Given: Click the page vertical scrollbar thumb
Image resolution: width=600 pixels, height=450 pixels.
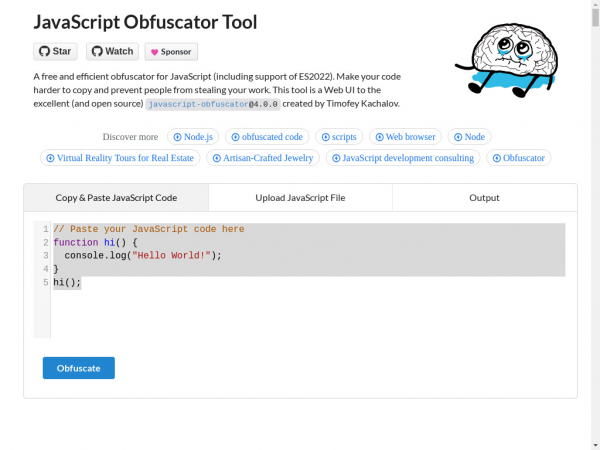Looking at the screenshot, I should (x=595, y=17).
